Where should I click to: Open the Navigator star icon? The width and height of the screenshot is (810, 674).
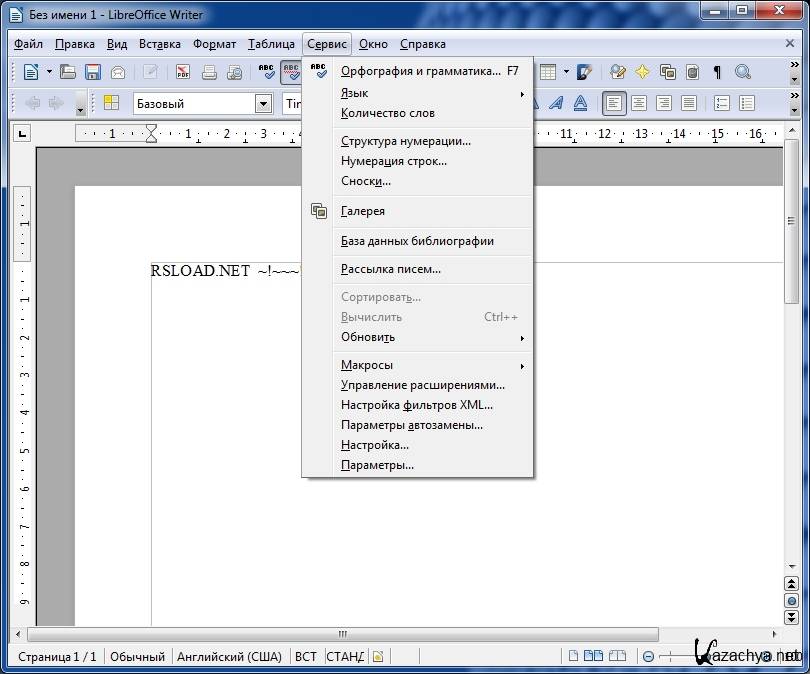[642, 72]
